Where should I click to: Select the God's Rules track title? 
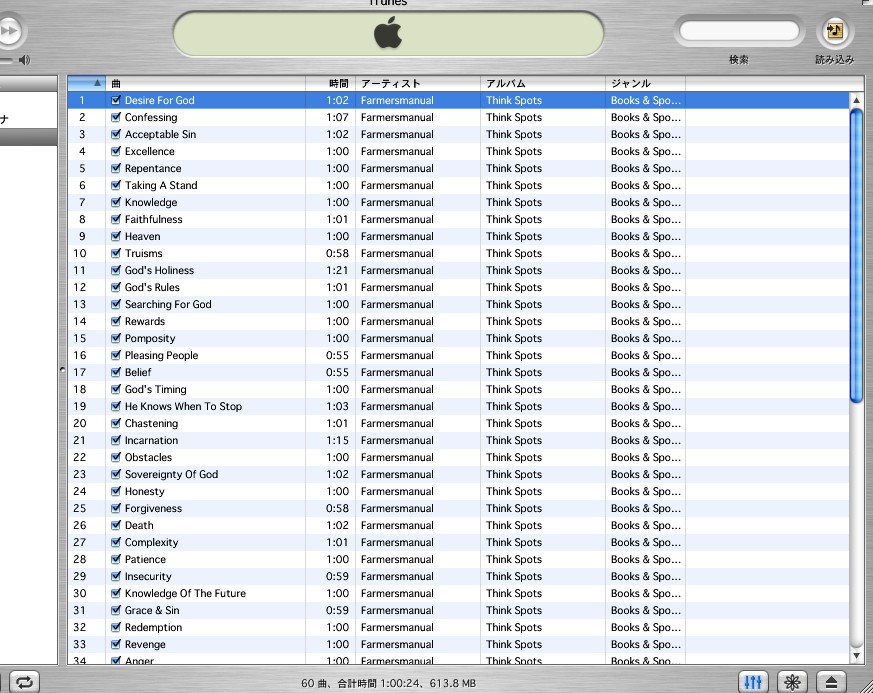152,287
